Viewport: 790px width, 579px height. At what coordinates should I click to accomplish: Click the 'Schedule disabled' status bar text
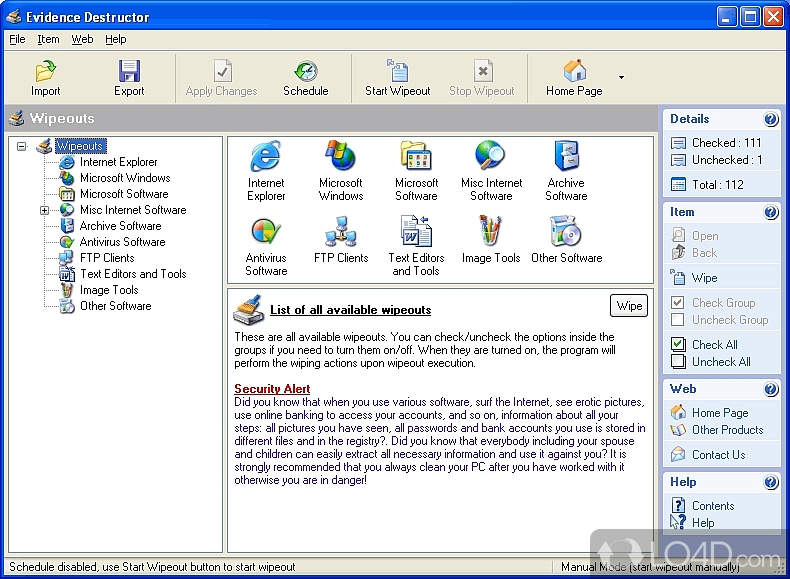[x=152, y=567]
